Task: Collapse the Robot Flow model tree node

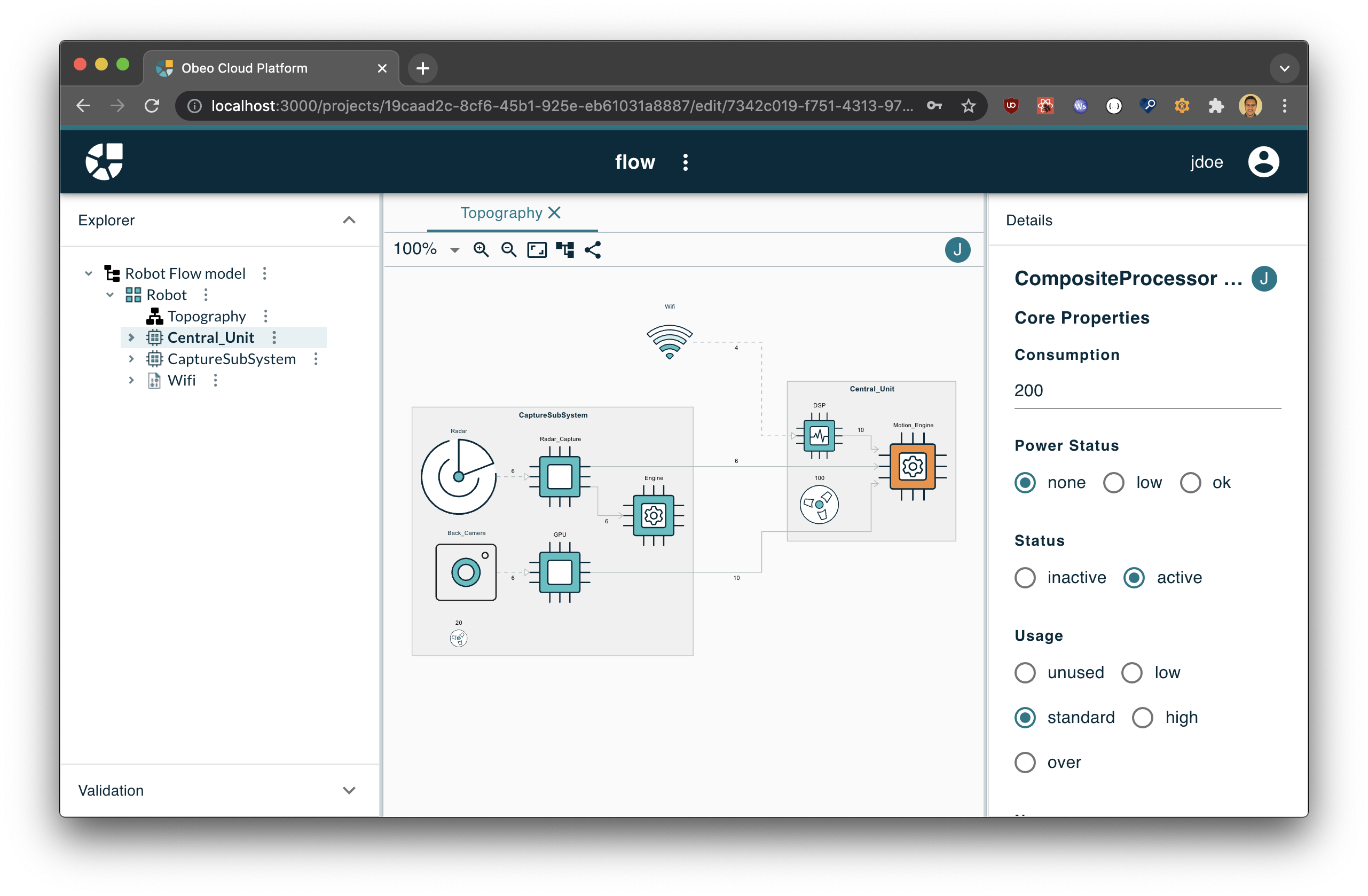Action: (89, 273)
